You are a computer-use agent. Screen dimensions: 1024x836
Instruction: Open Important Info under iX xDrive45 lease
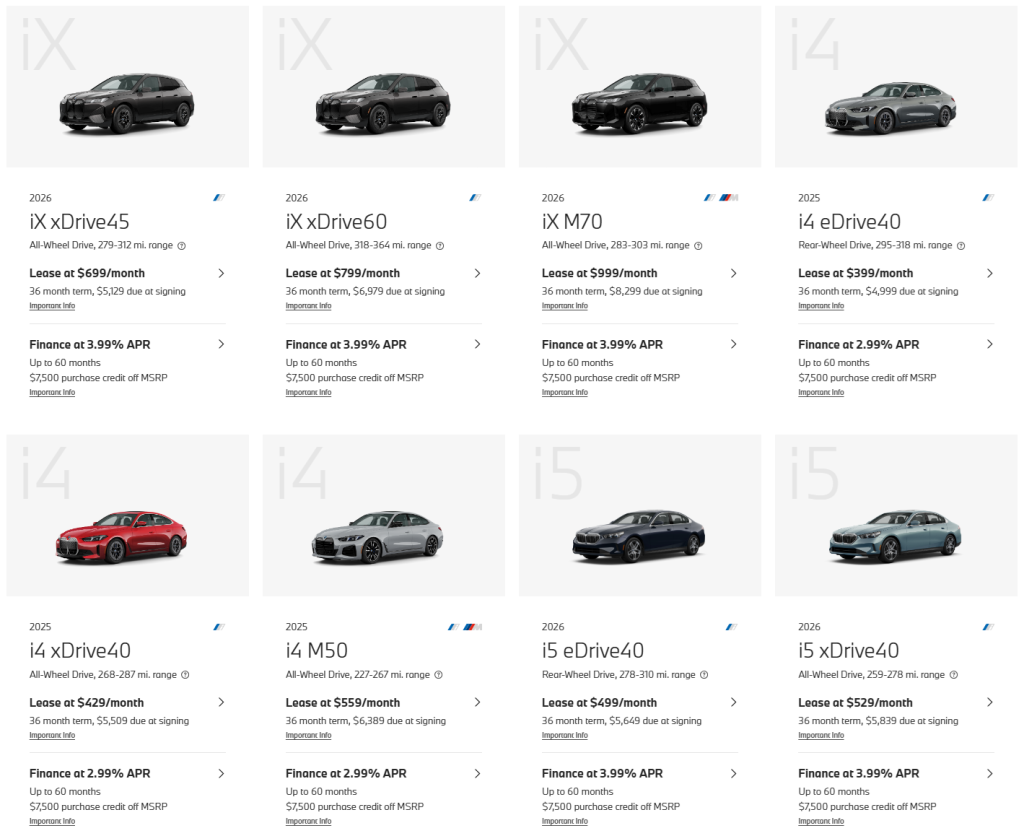[52, 306]
